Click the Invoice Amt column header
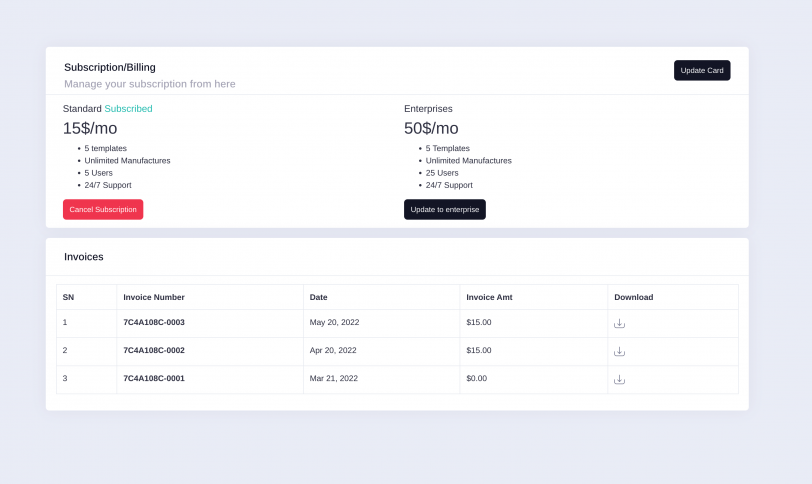 489,297
